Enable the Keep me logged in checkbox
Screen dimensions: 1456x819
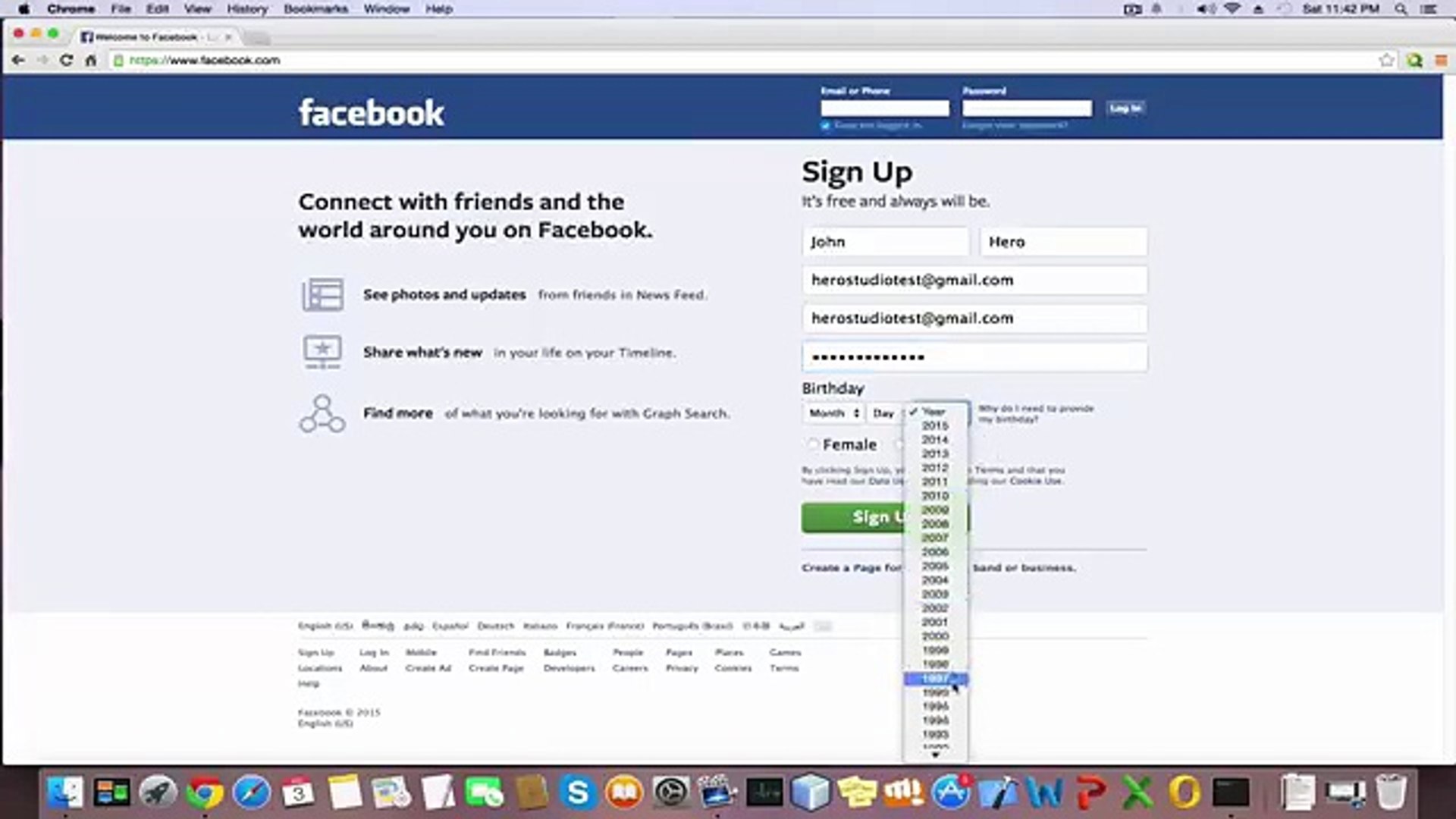(x=826, y=125)
